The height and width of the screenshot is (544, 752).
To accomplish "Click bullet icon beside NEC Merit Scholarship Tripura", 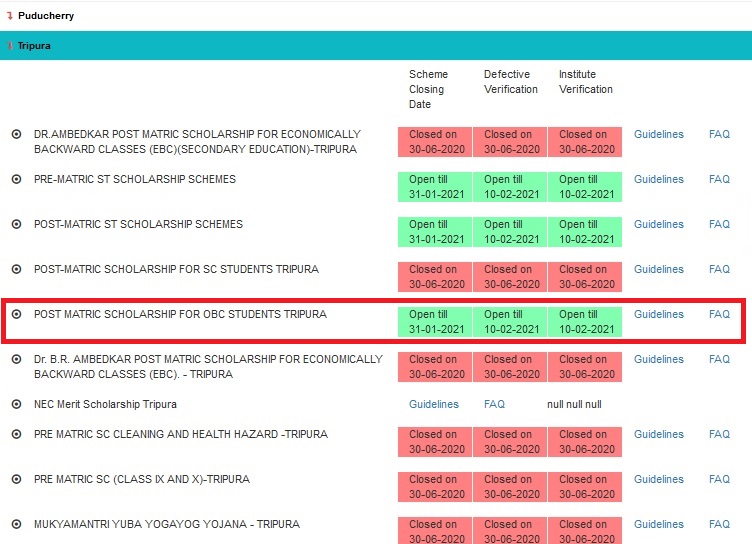I will click(x=16, y=404).
